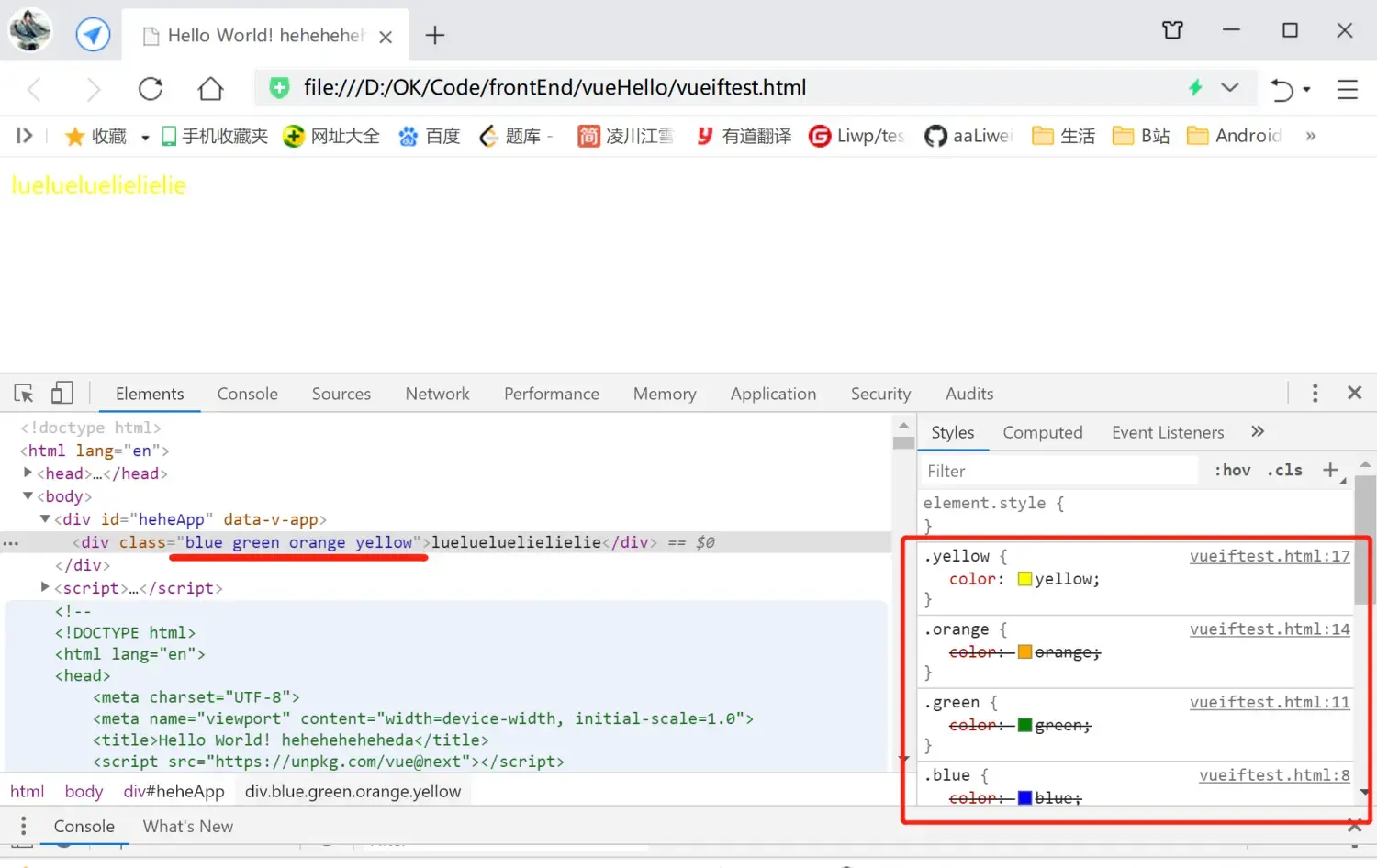
Task: Open Liwp/tes bookmark
Action: (856, 137)
